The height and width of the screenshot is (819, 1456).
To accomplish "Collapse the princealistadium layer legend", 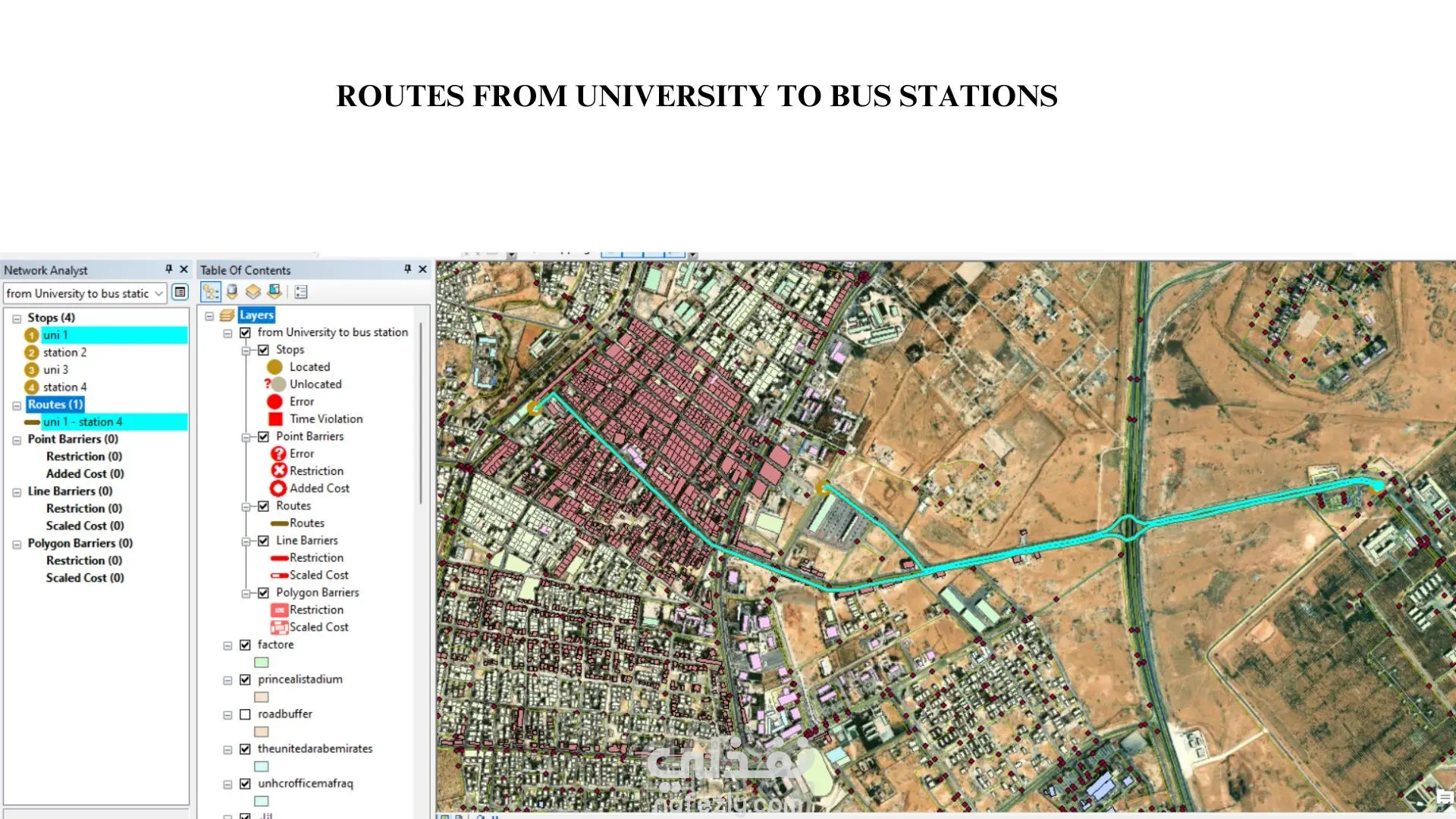I will (x=227, y=681).
